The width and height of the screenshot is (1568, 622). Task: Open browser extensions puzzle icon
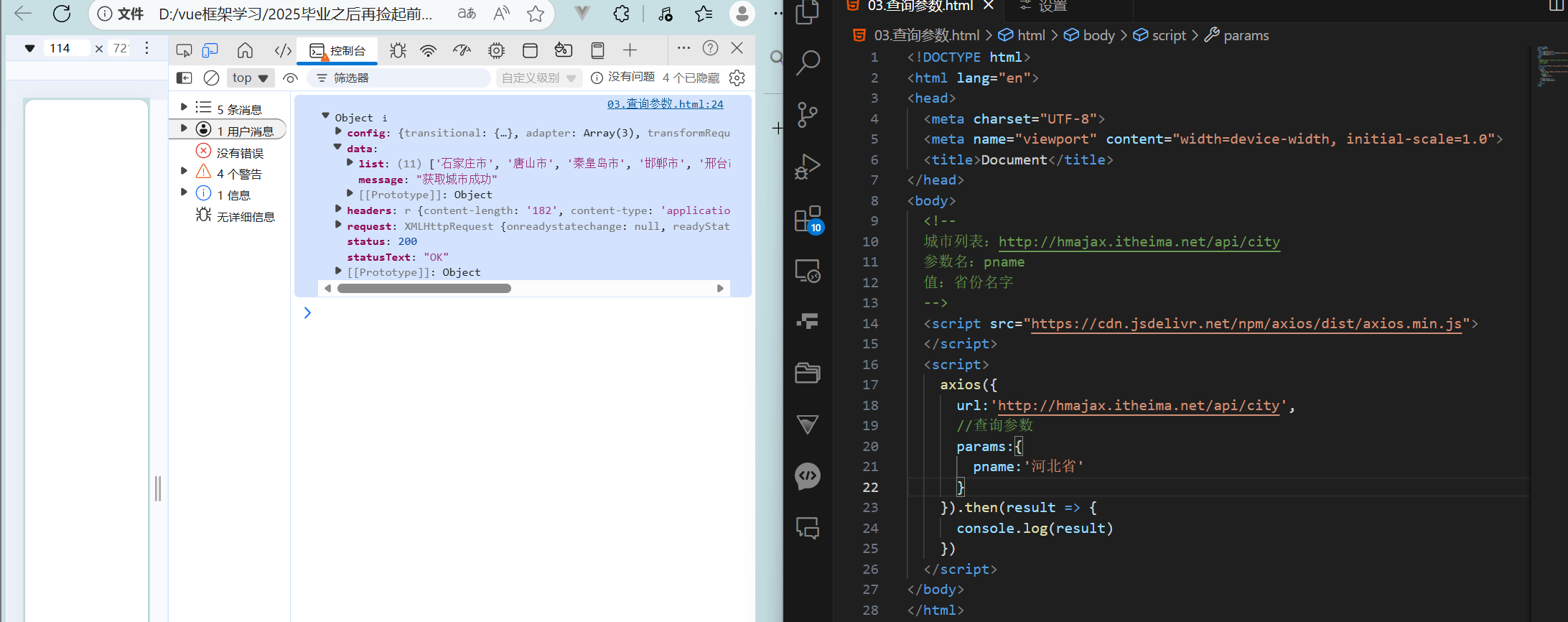point(621,14)
